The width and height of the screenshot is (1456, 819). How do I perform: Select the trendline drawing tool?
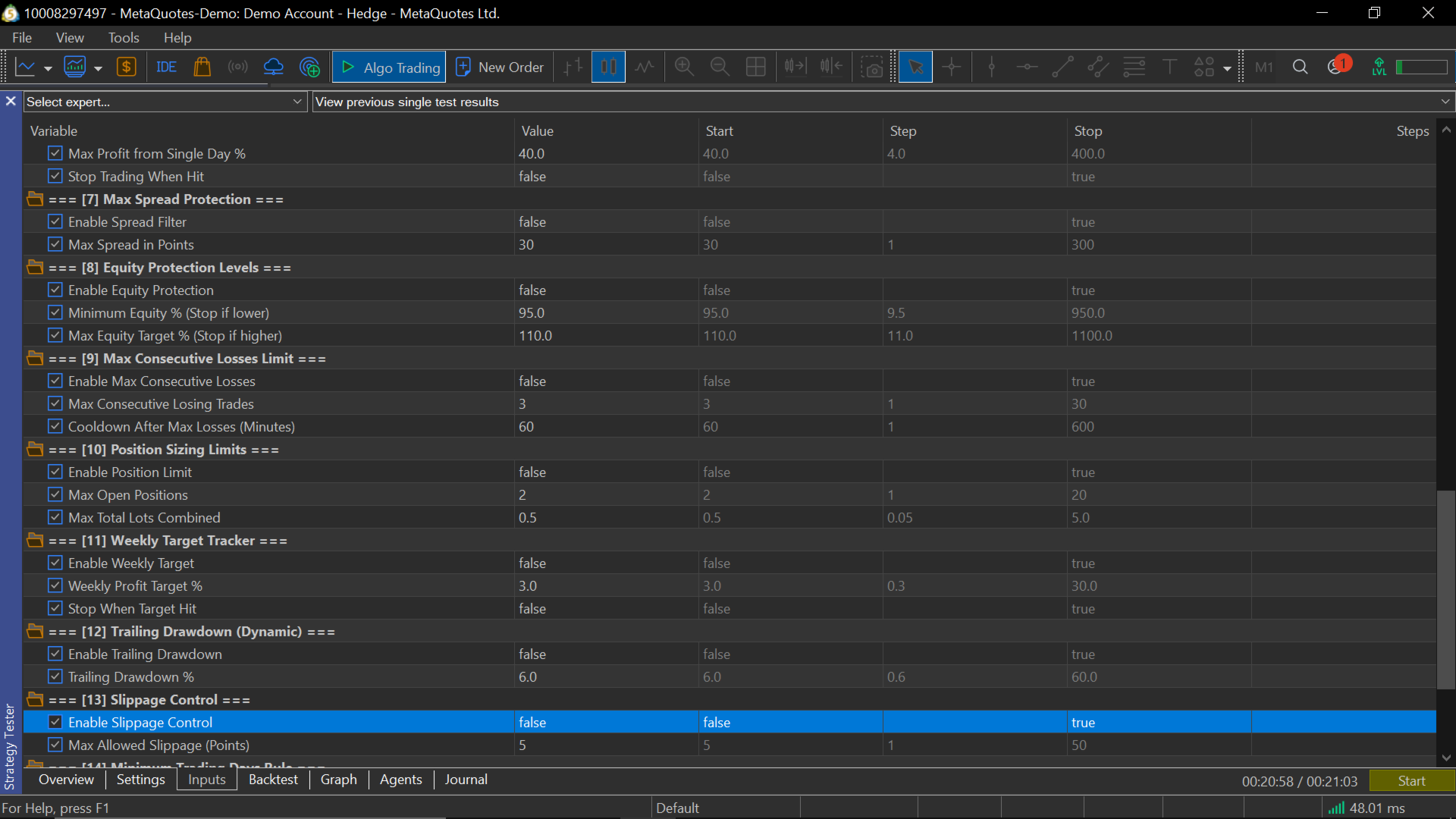pos(1062,67)
